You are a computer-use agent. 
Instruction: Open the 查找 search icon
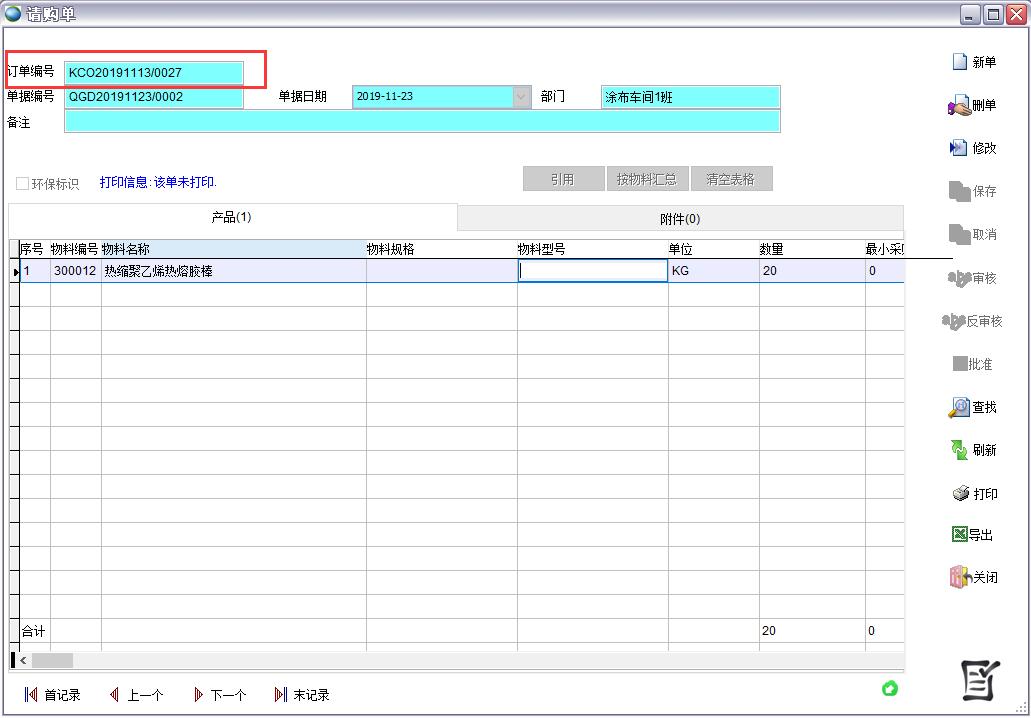[959, 407]
